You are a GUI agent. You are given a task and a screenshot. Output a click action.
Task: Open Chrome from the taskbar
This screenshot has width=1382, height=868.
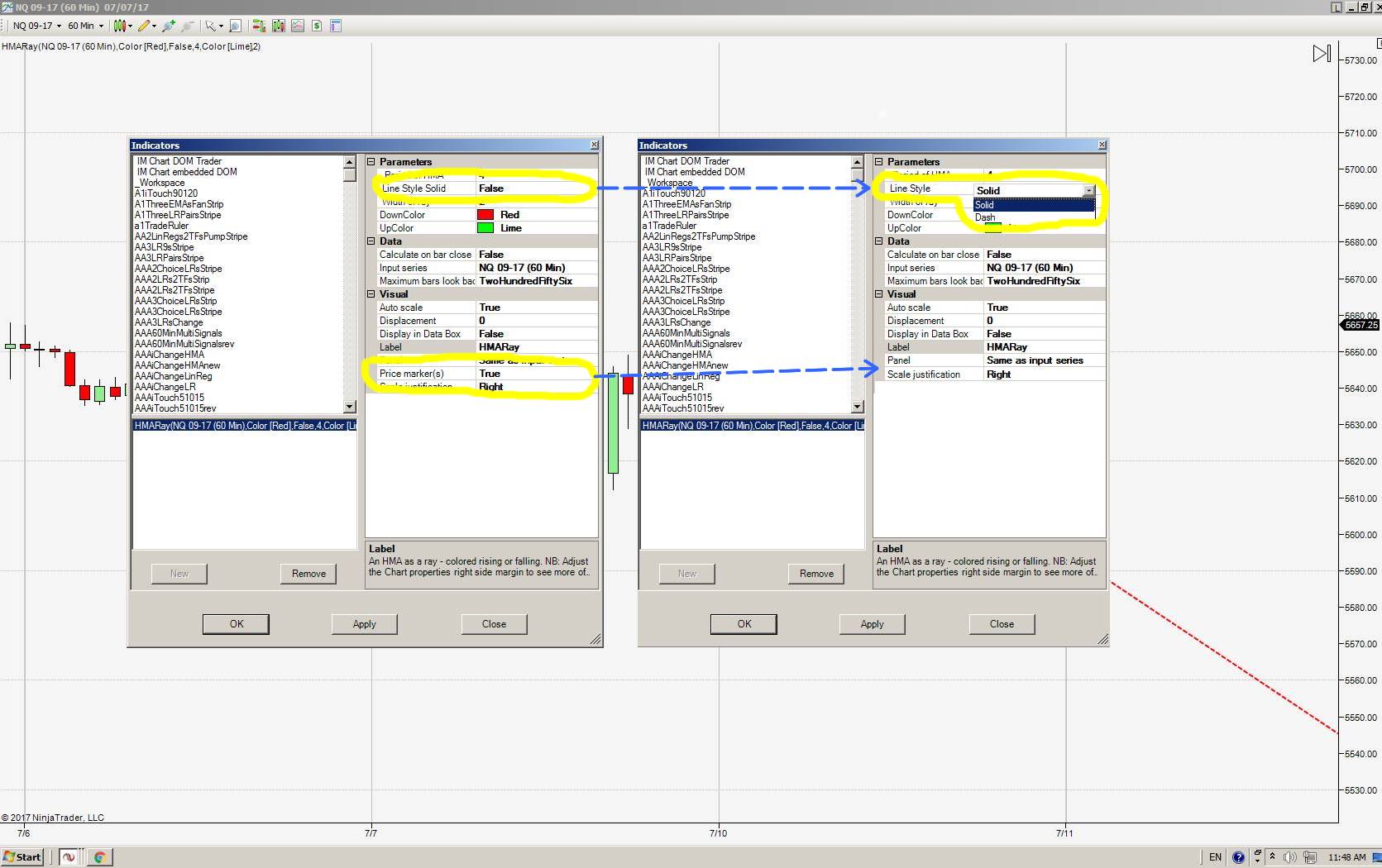(99, 857)
